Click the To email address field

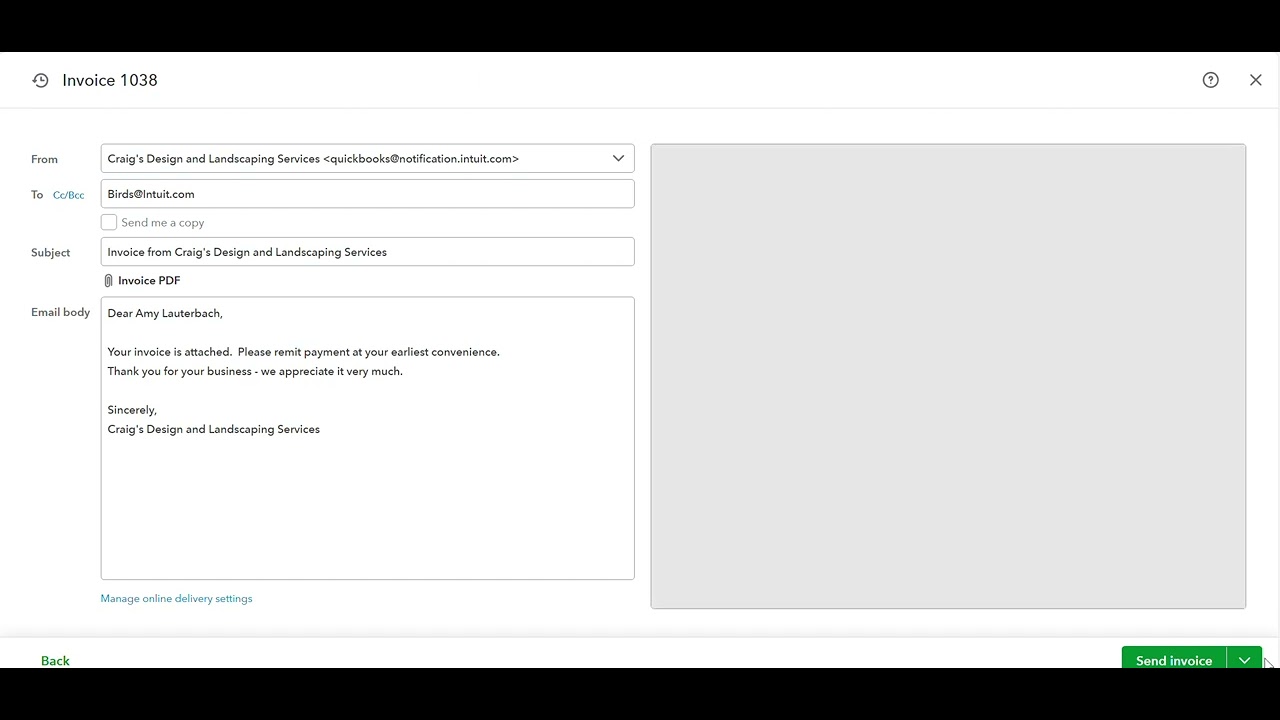click(367, 194)
